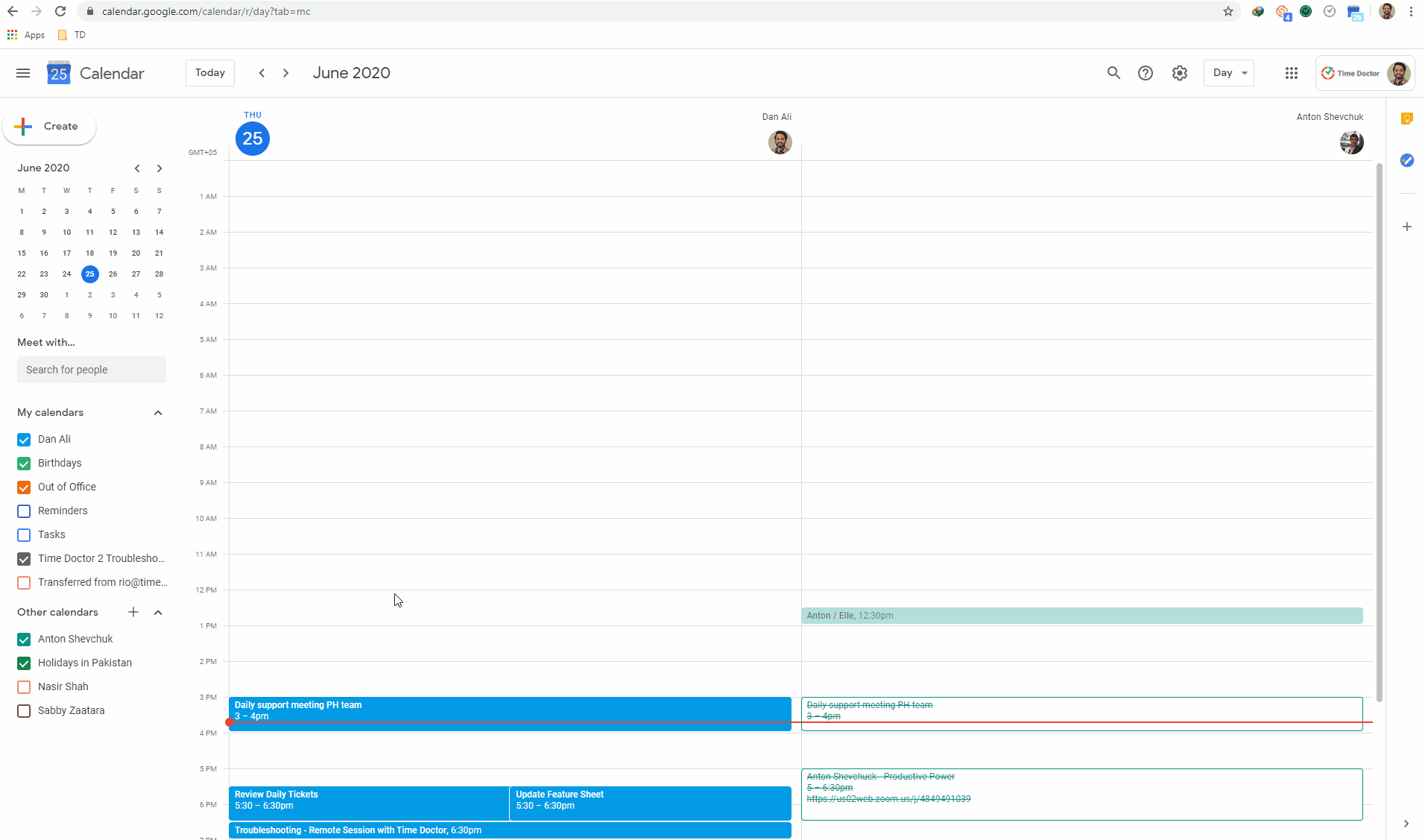Click inside the Search for people field
Viewport: 1425px width, 840px height.
click(x=92, y=370)
